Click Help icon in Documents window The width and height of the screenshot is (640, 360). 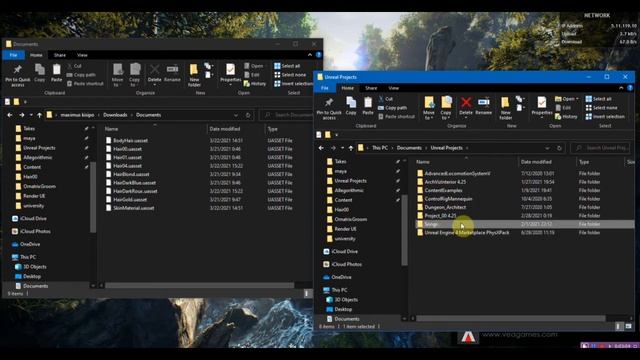[318, 55]
